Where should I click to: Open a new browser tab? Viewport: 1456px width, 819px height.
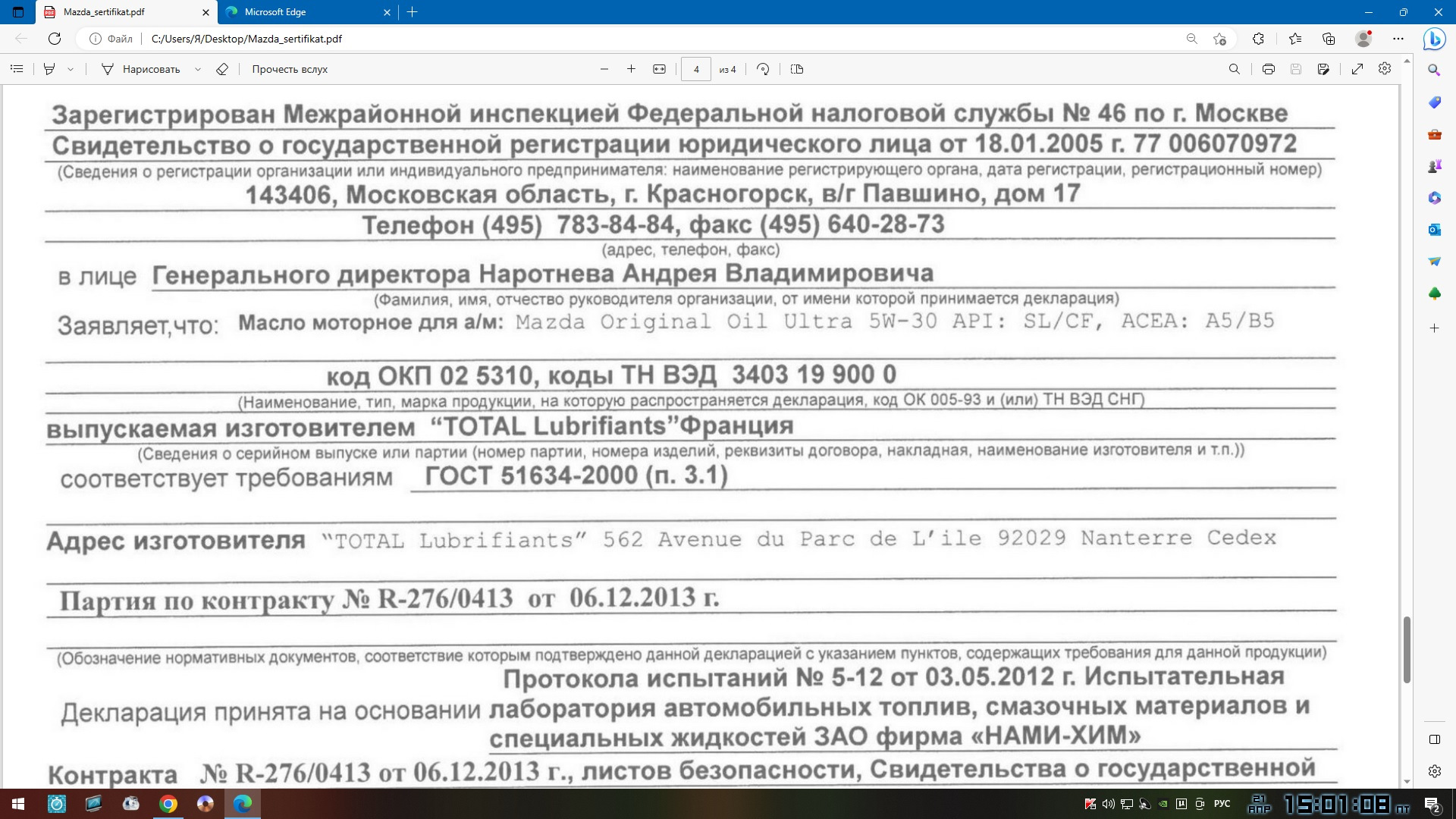(413, 12)
